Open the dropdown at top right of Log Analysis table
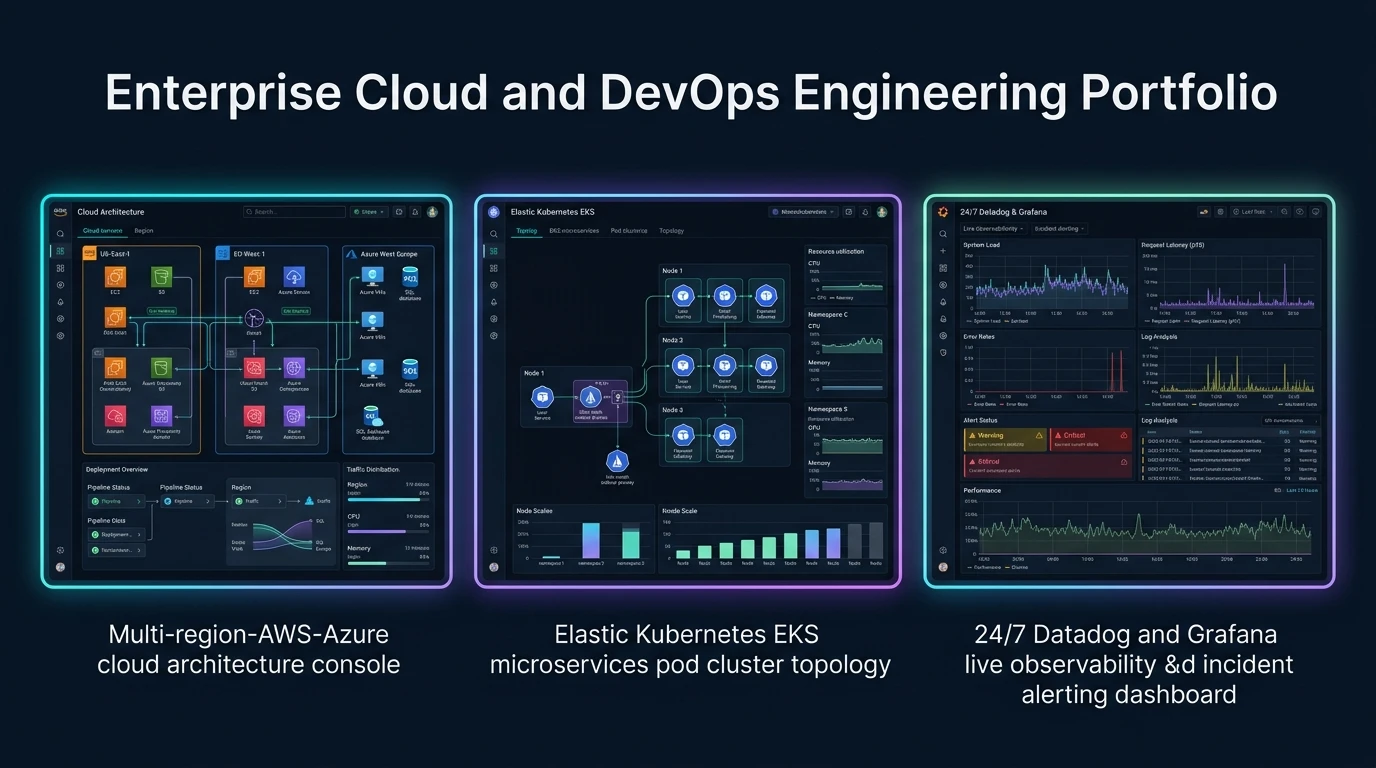This screenshot has height=768, width=1376. pyautogui.click(x=1291, y=421)
